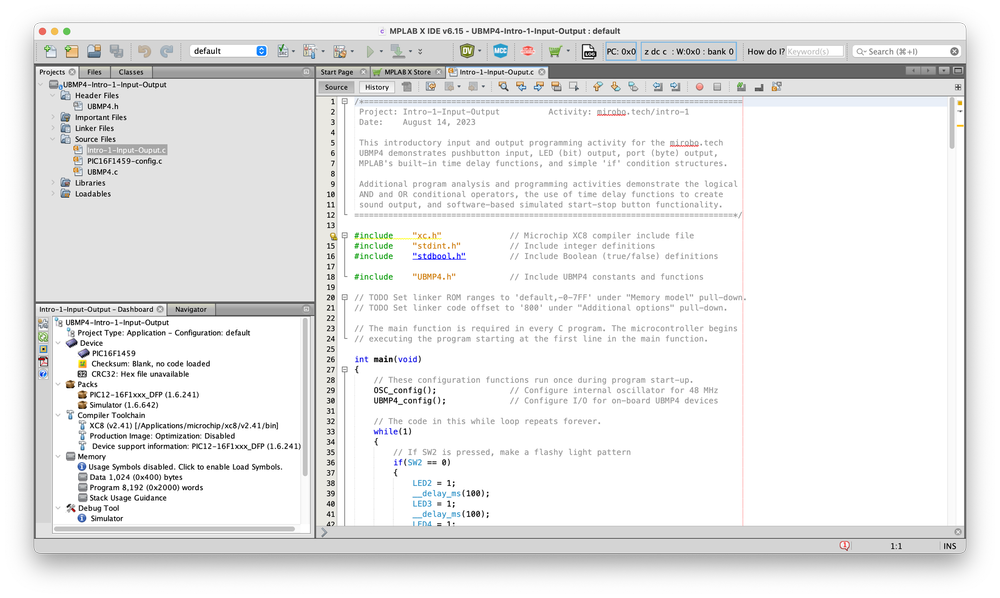Click the History view button
The image size is (1000, 598).
coord(377,87)
